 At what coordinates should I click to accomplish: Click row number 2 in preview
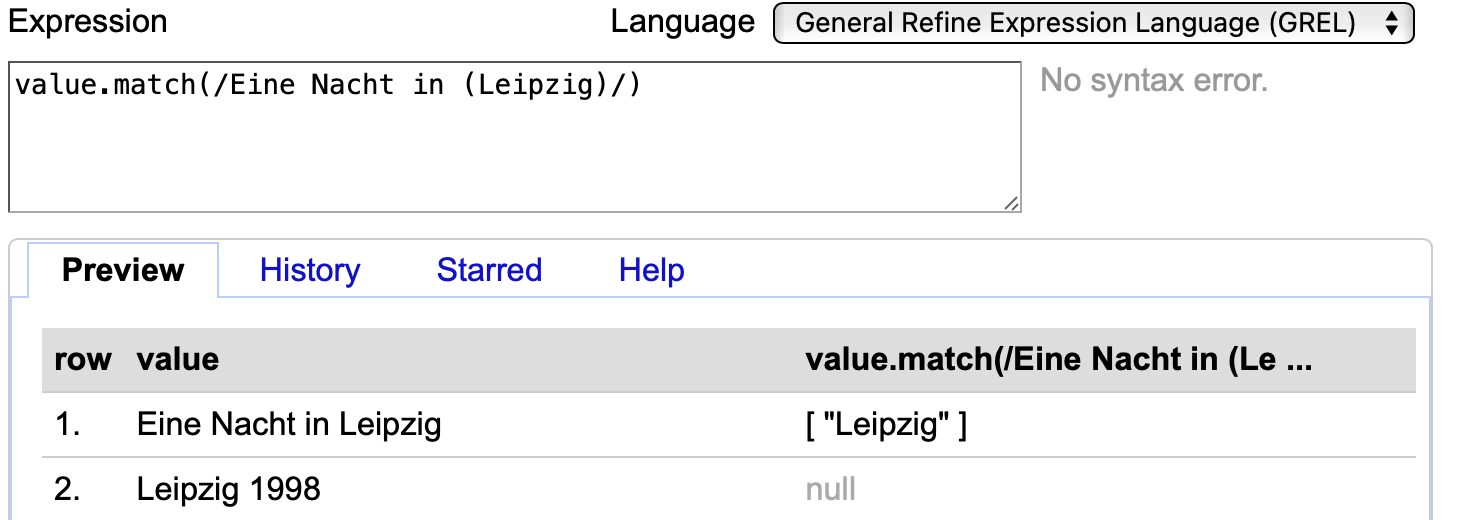click(68, 489)
